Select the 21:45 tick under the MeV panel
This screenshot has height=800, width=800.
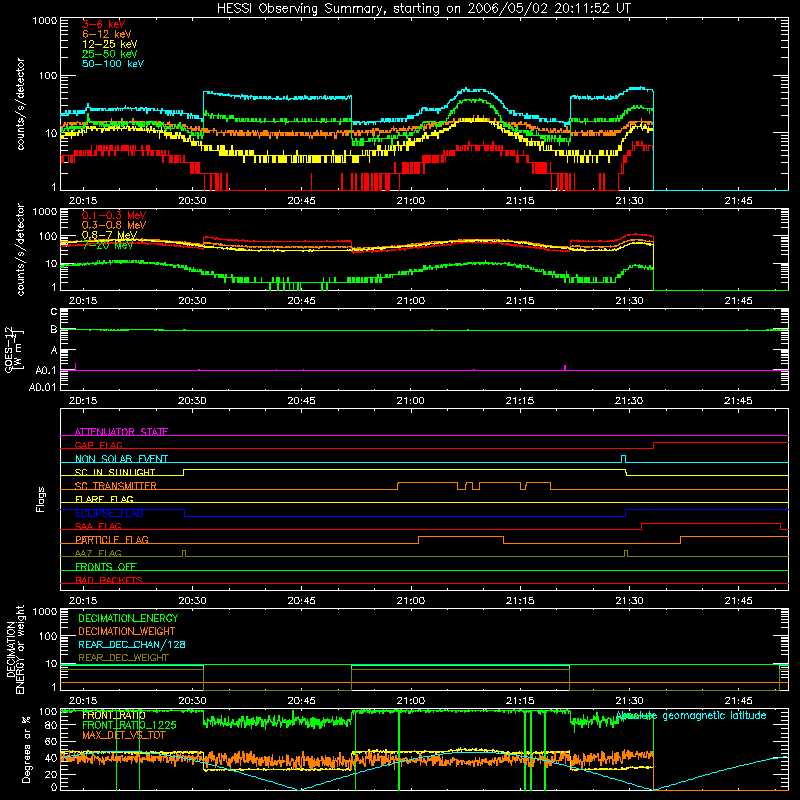[738, 301]
